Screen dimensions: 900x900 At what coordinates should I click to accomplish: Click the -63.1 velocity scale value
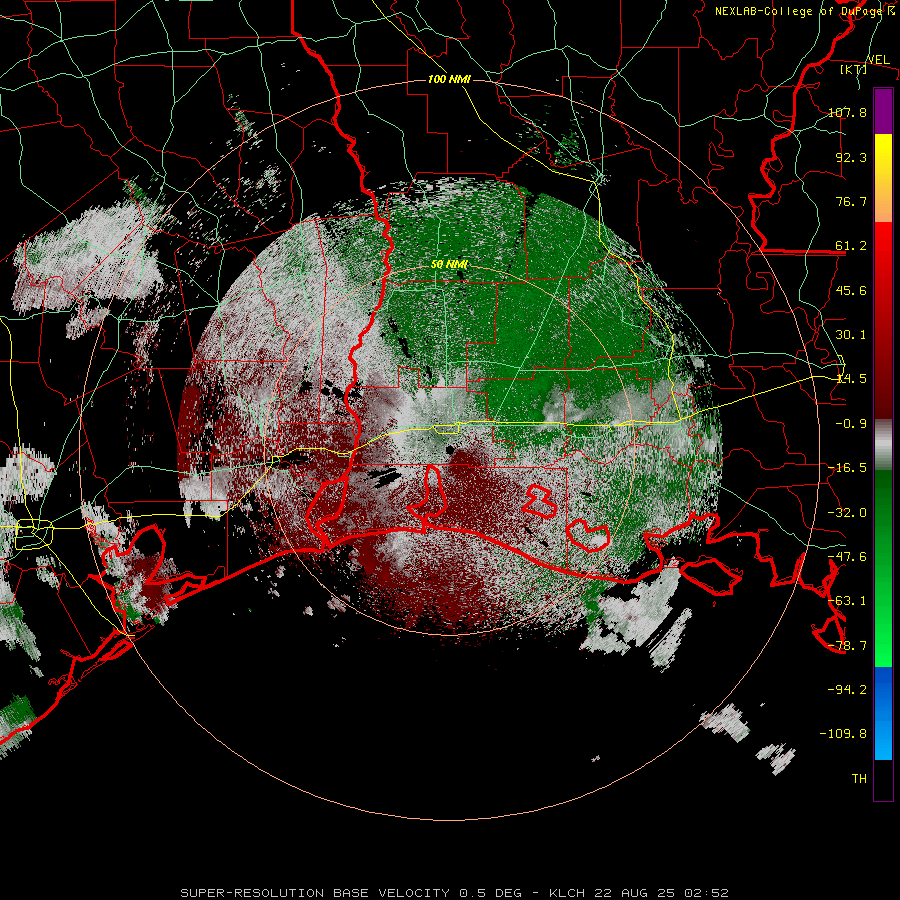[x=847, y=601]
